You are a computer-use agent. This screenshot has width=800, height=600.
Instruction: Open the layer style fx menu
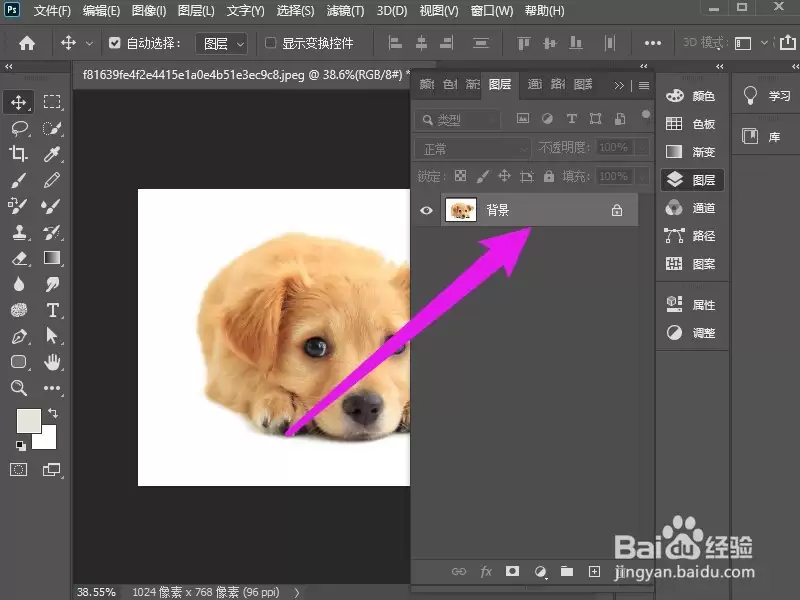point(486,572)
